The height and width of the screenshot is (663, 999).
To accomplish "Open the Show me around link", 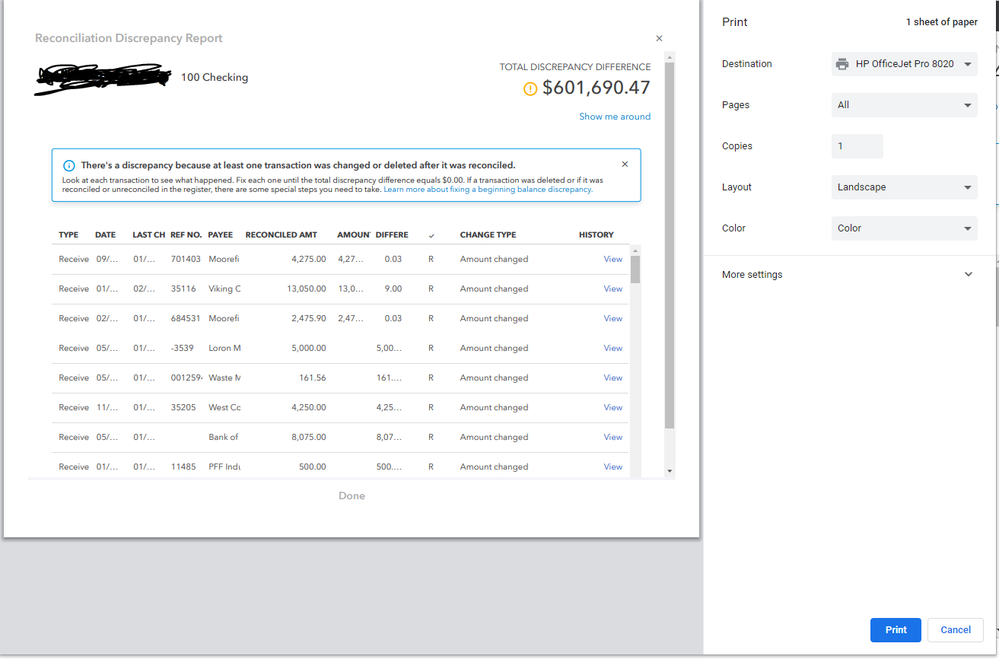I will click(615, 117).
